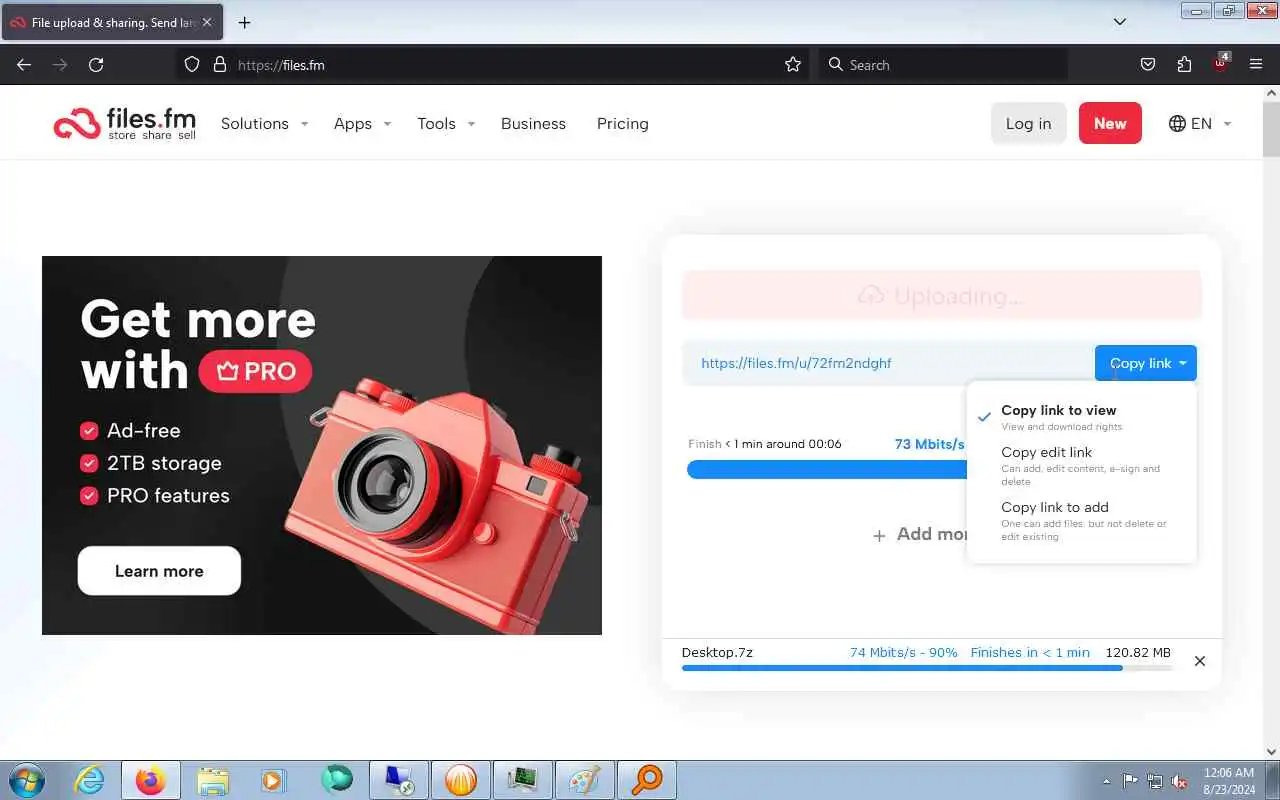This screenshot has width=1280, height=800.
Task: Cancel the Desktop.7z upload with X
Action: click(1200, 661)
